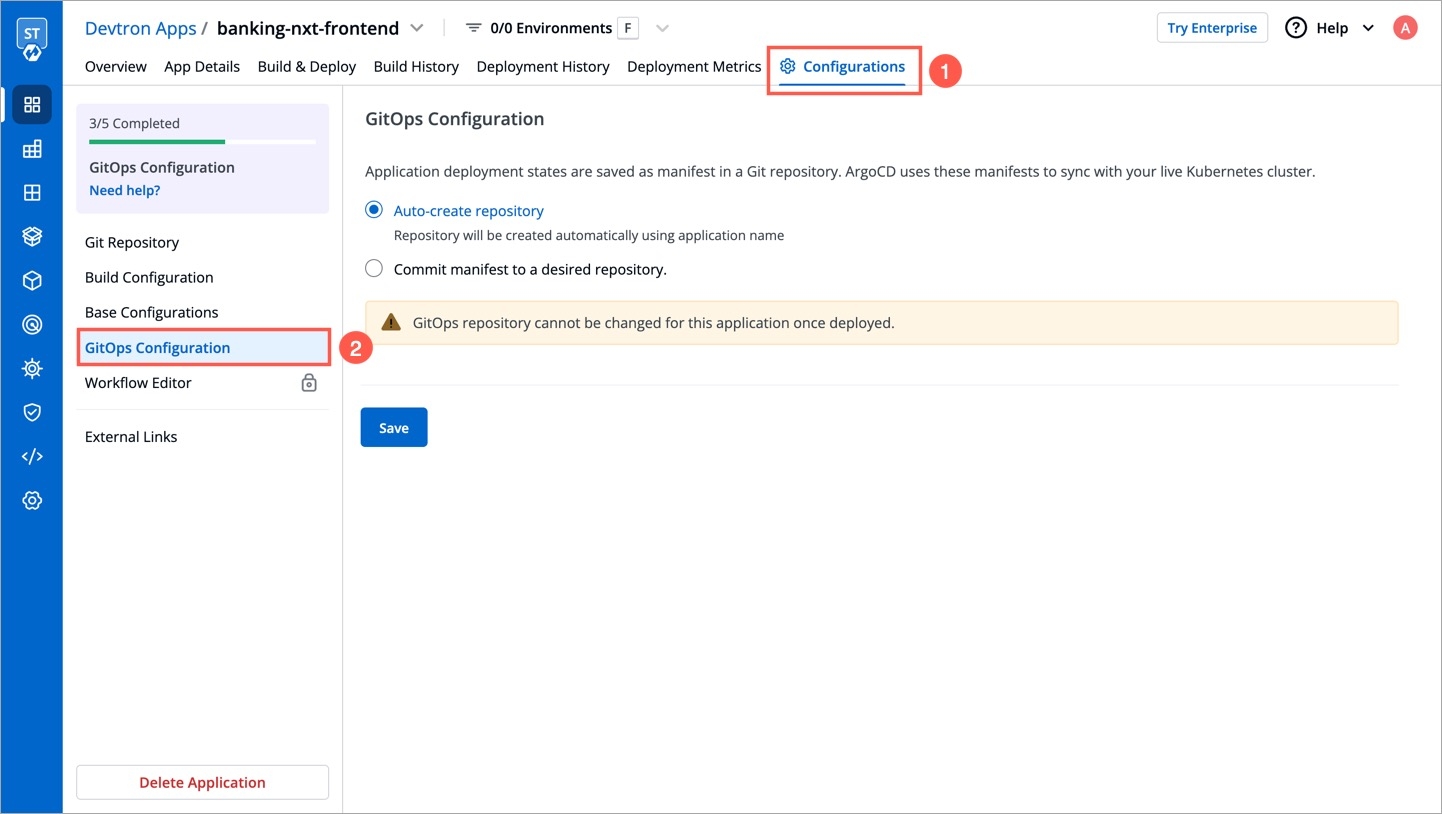Switch to Build & Deploy tab
1442x814 pixels.
[x=306, y=66]
